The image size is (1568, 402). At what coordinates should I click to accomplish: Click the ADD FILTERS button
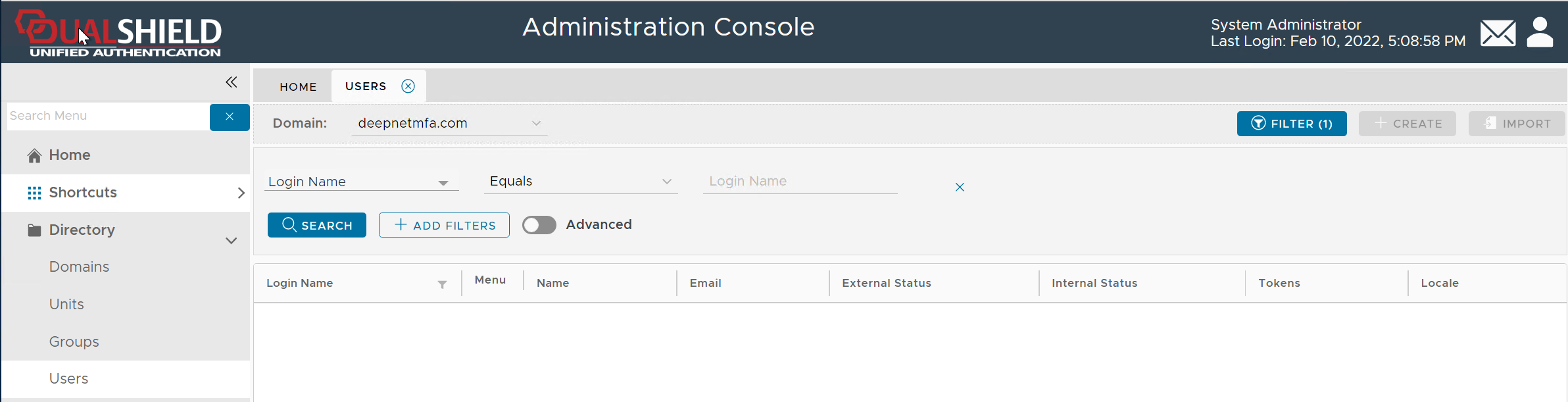444,225
